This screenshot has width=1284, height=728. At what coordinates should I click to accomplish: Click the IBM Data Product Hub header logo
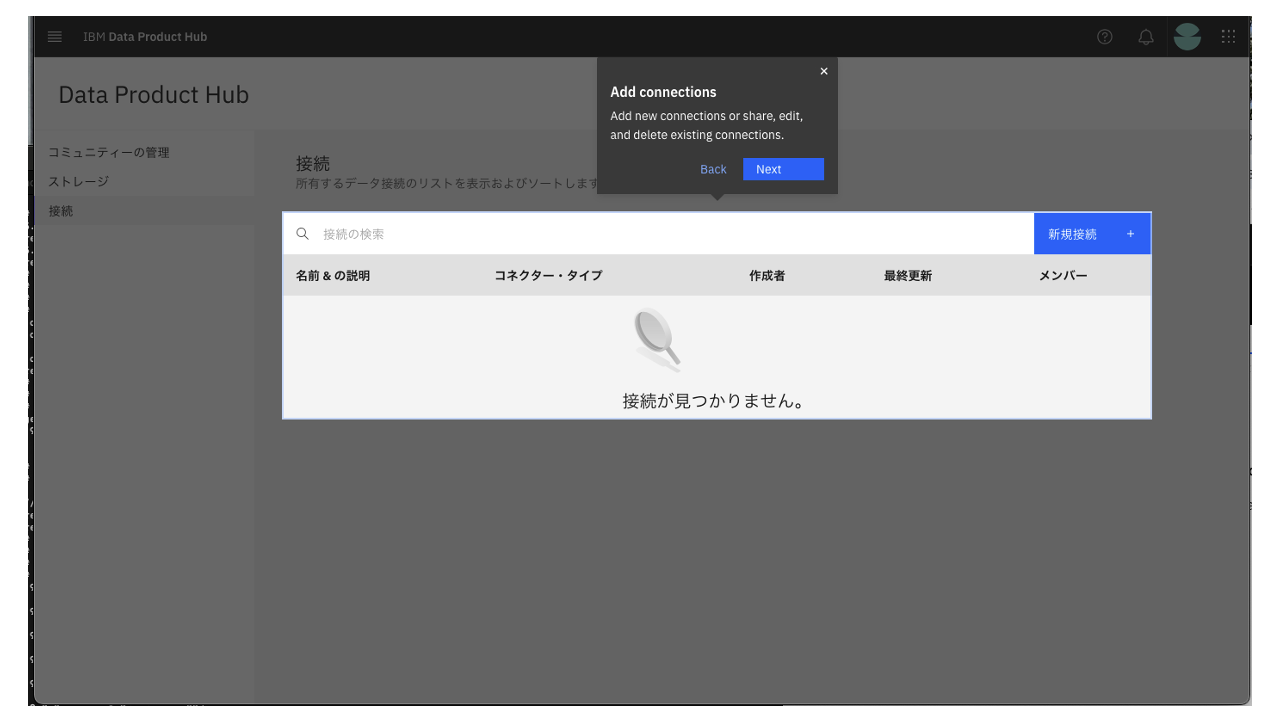tap(146, 36)
